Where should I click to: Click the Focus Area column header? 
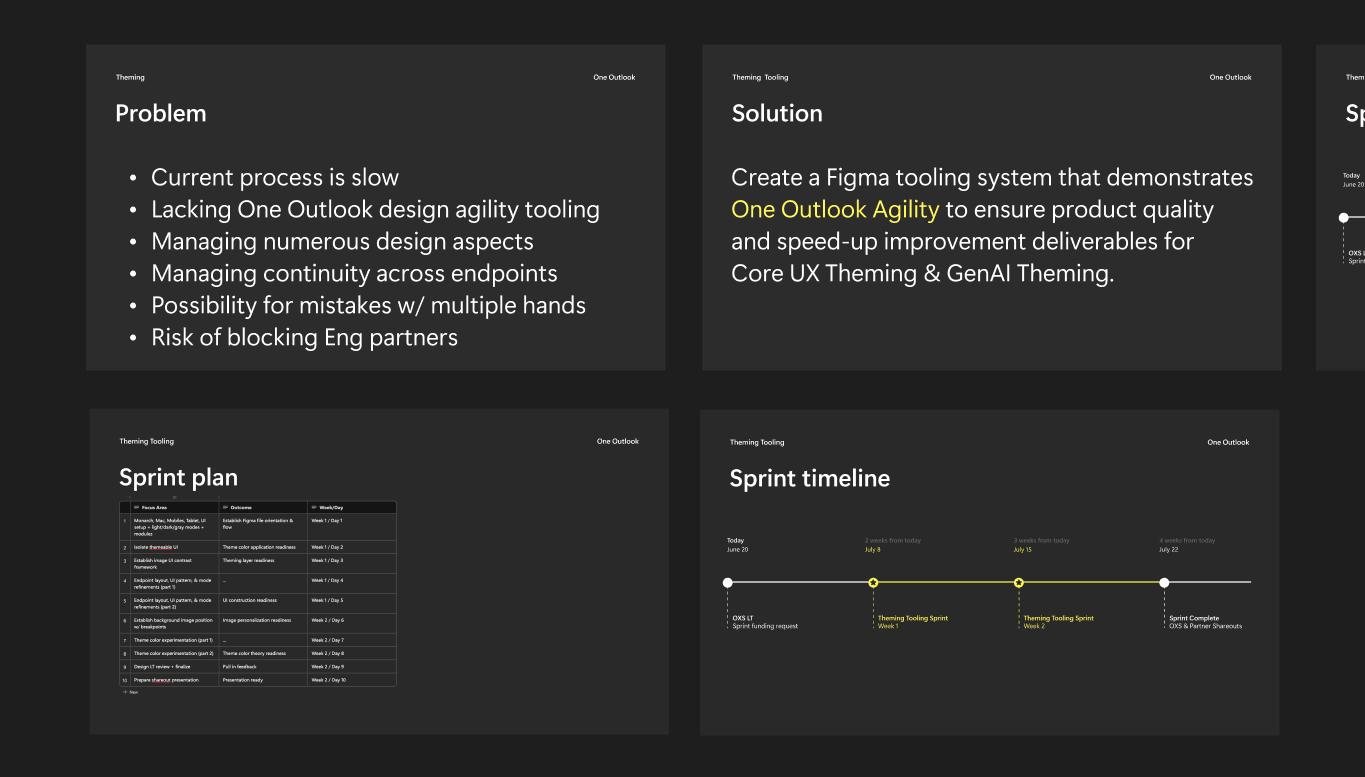click(175, 508)
